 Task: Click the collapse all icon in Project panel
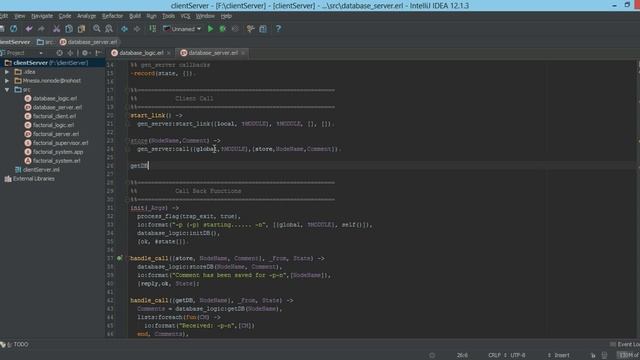[70, 53]
